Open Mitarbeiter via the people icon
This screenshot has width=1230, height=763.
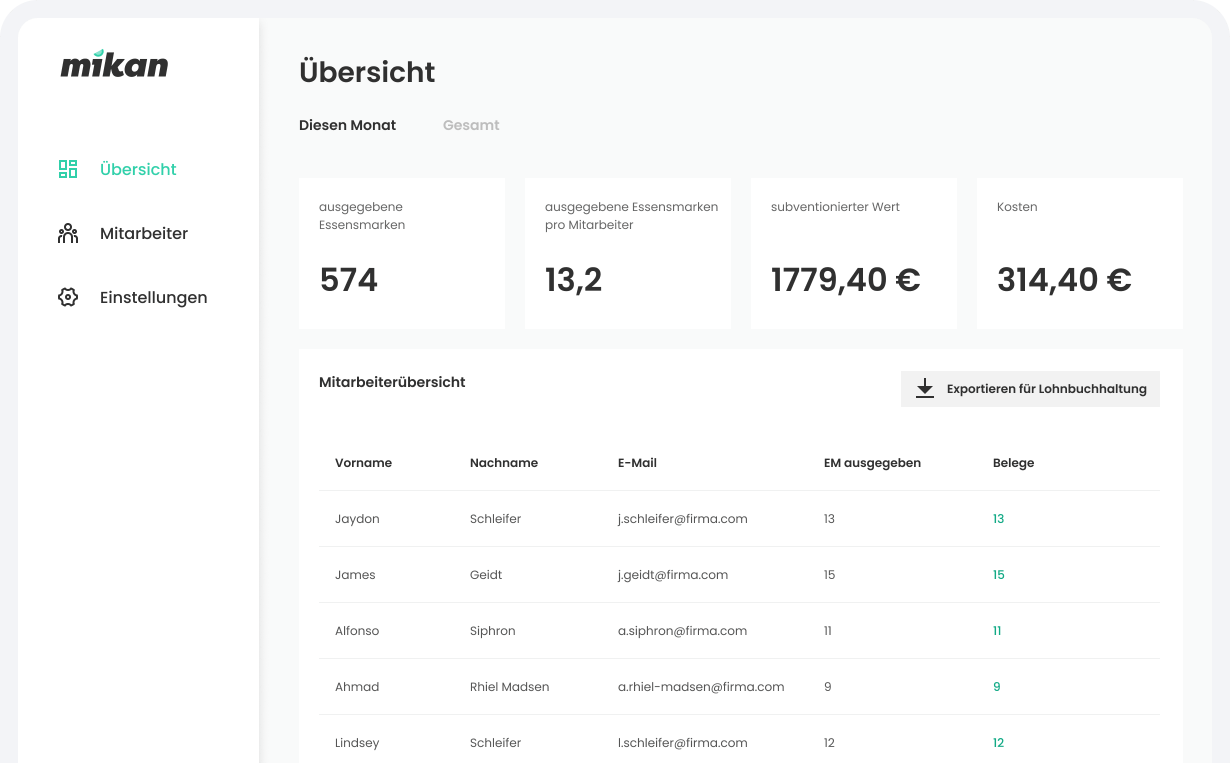click(67, 233)
